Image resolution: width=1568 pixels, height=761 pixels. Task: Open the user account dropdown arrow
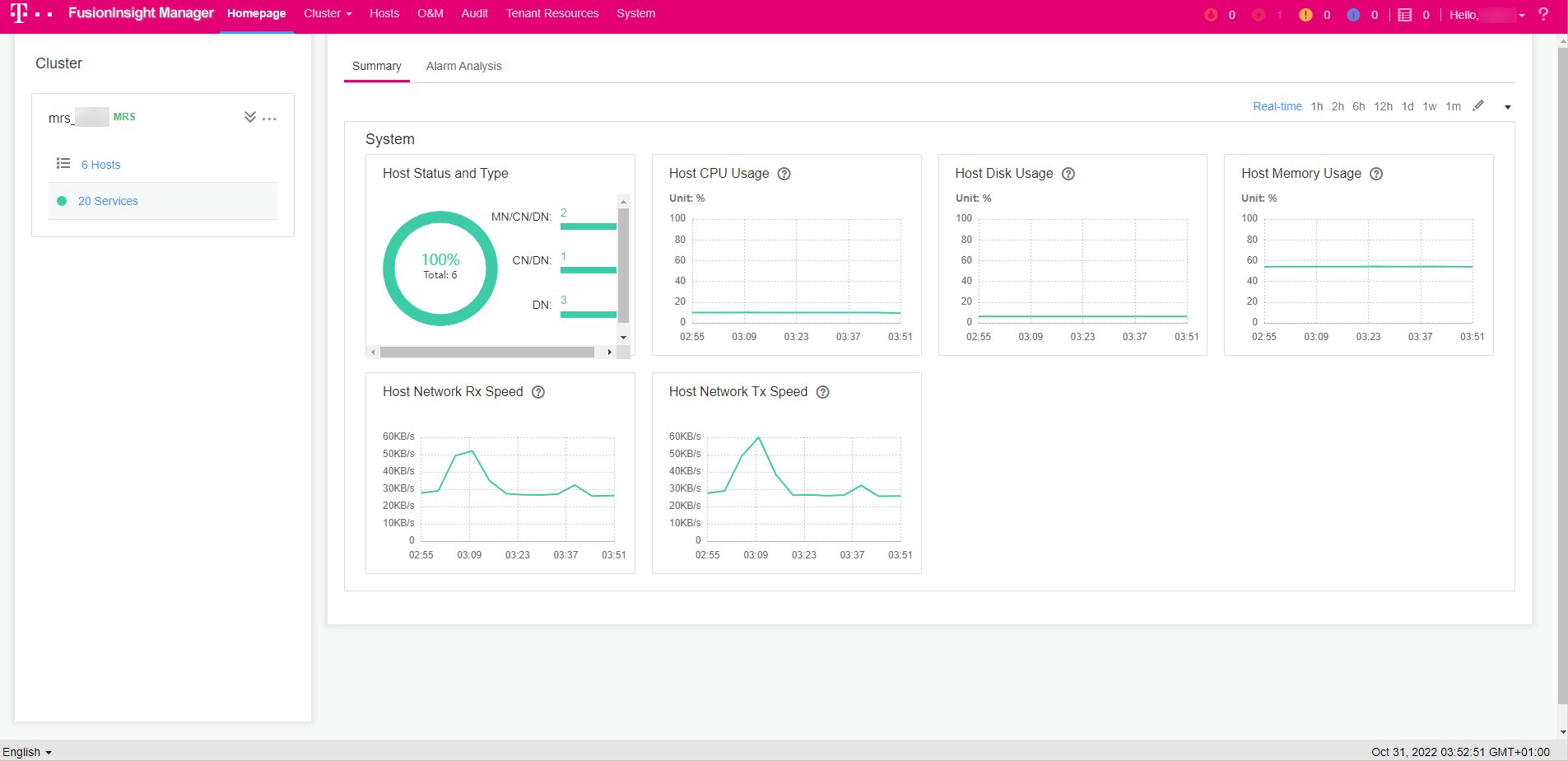(1522, 16)
